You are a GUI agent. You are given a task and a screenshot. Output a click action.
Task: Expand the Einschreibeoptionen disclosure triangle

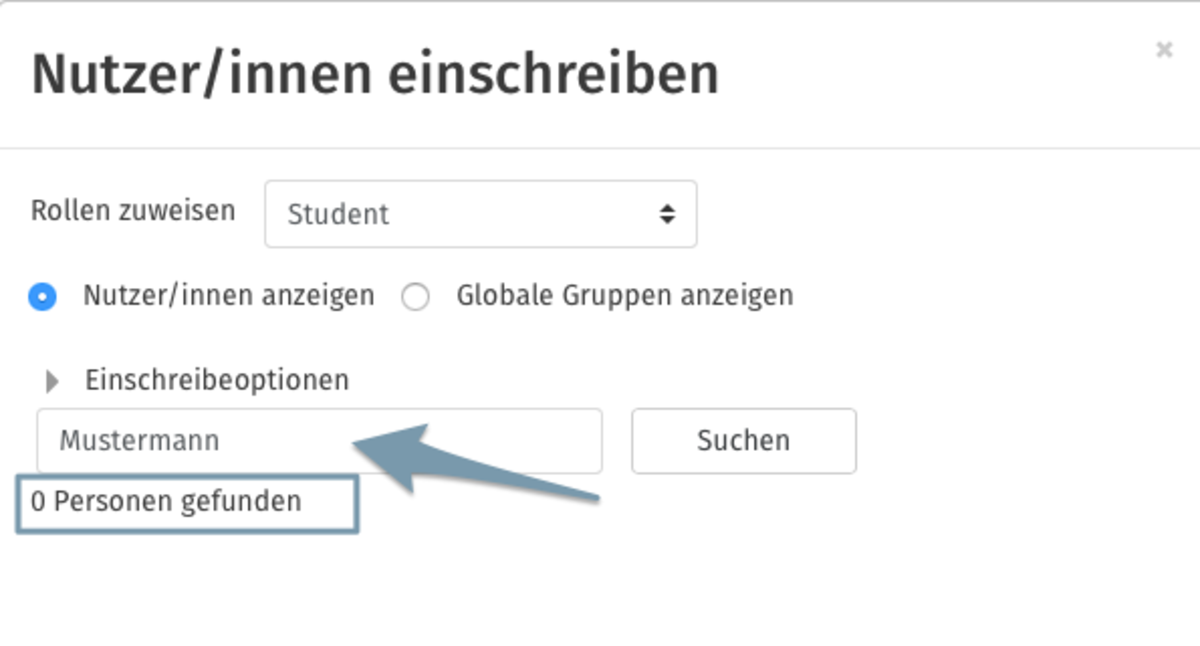(52, 381)
